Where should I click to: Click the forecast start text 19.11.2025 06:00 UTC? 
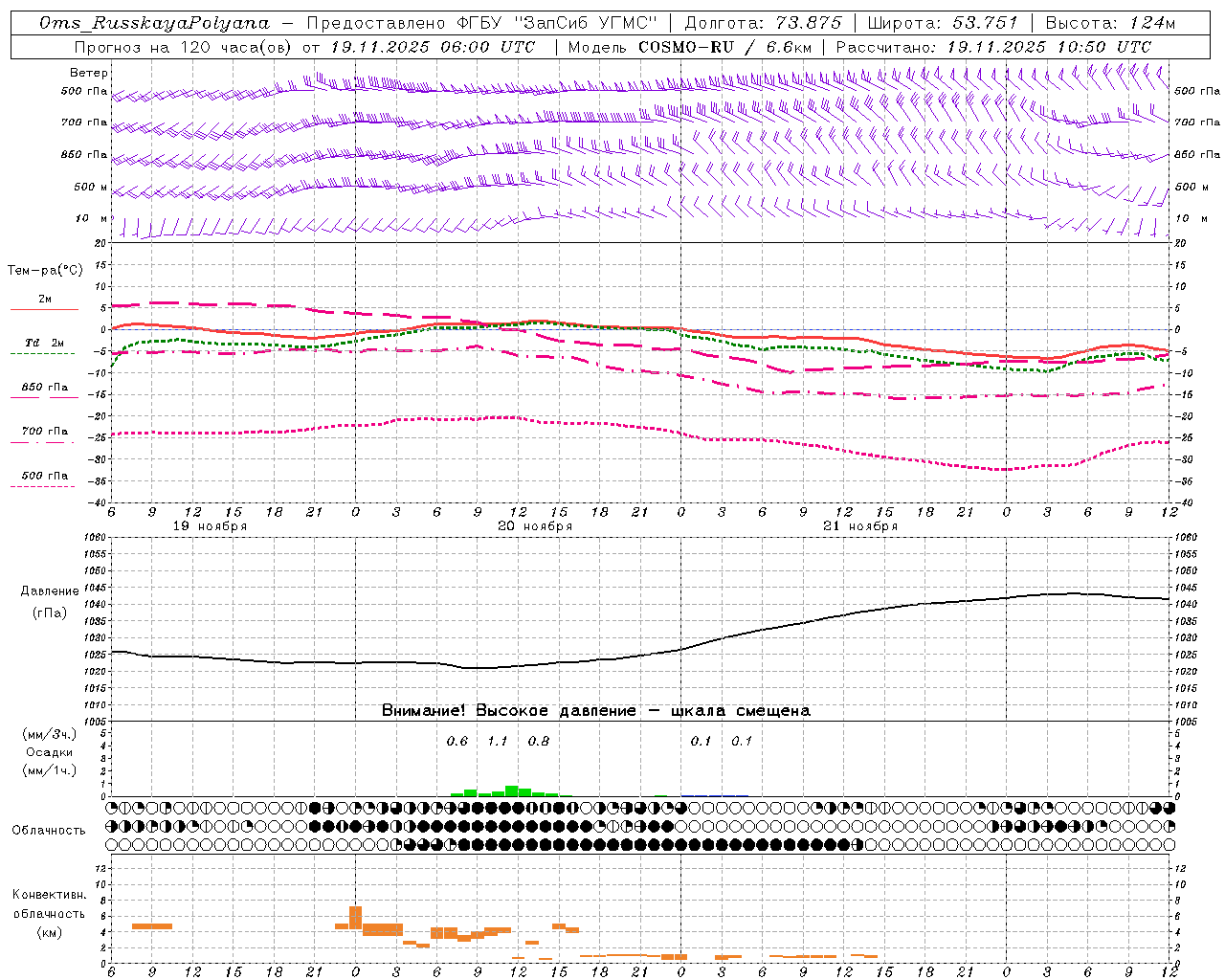pos(433,47)
